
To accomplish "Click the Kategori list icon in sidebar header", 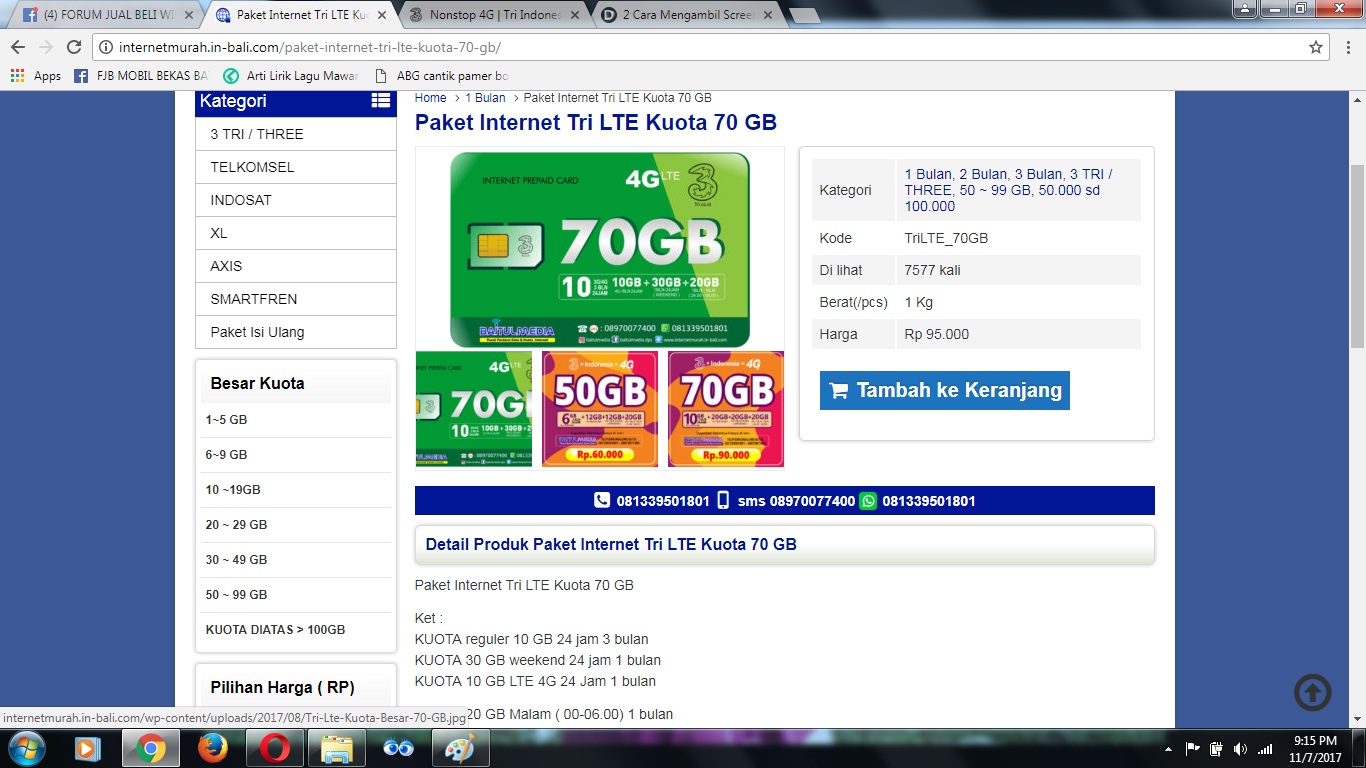I will coord(381,100).
